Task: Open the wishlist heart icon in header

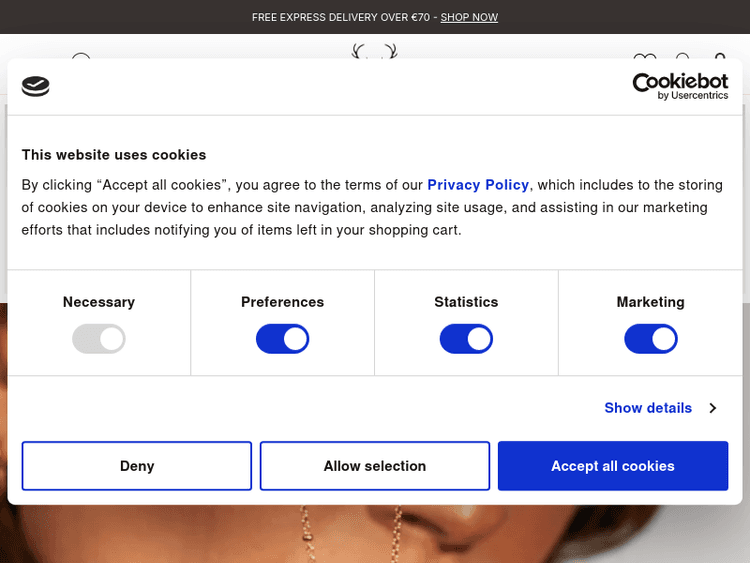Action: tap(645, 59)
